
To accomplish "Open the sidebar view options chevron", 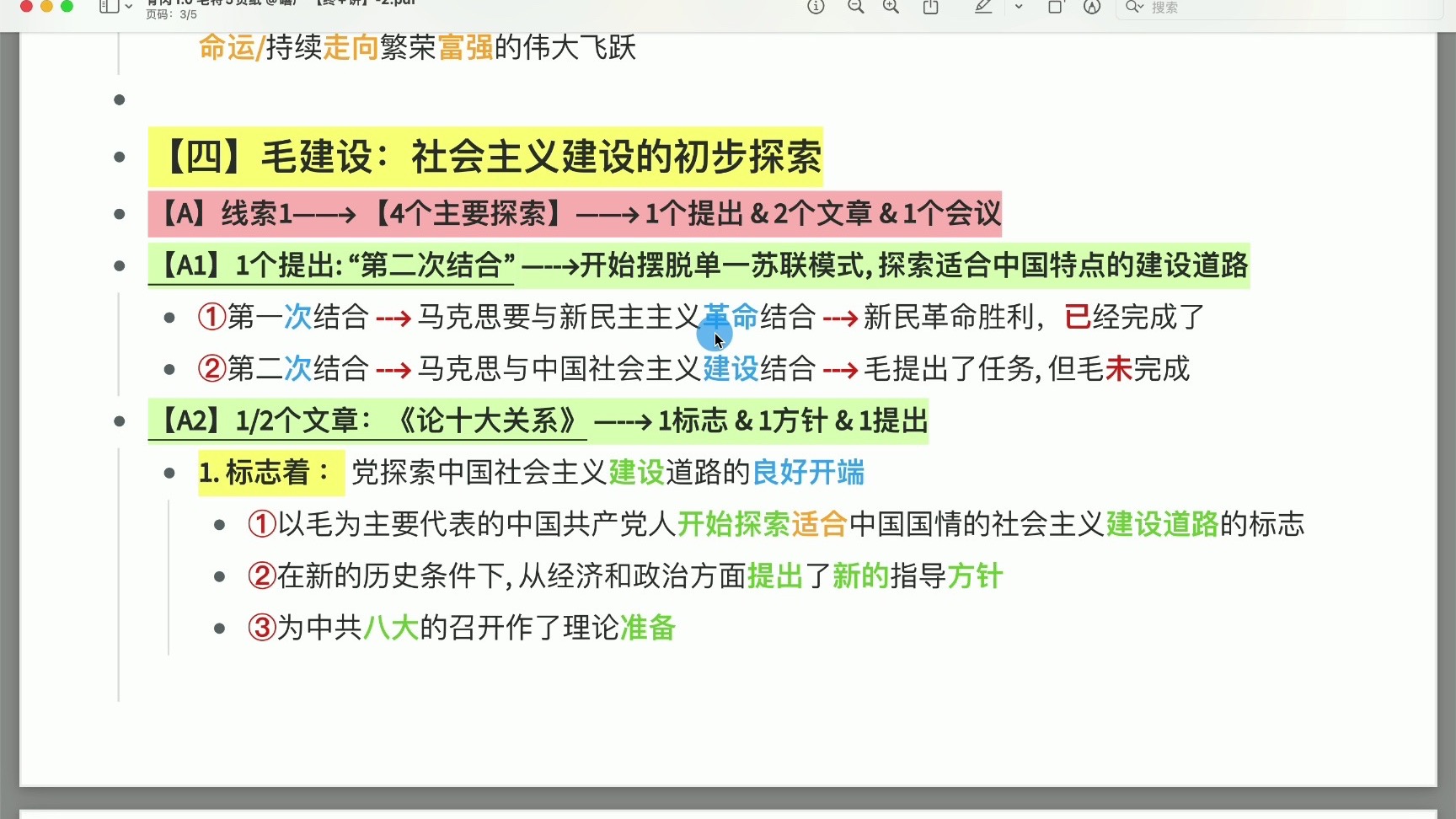I will point(129,7).
